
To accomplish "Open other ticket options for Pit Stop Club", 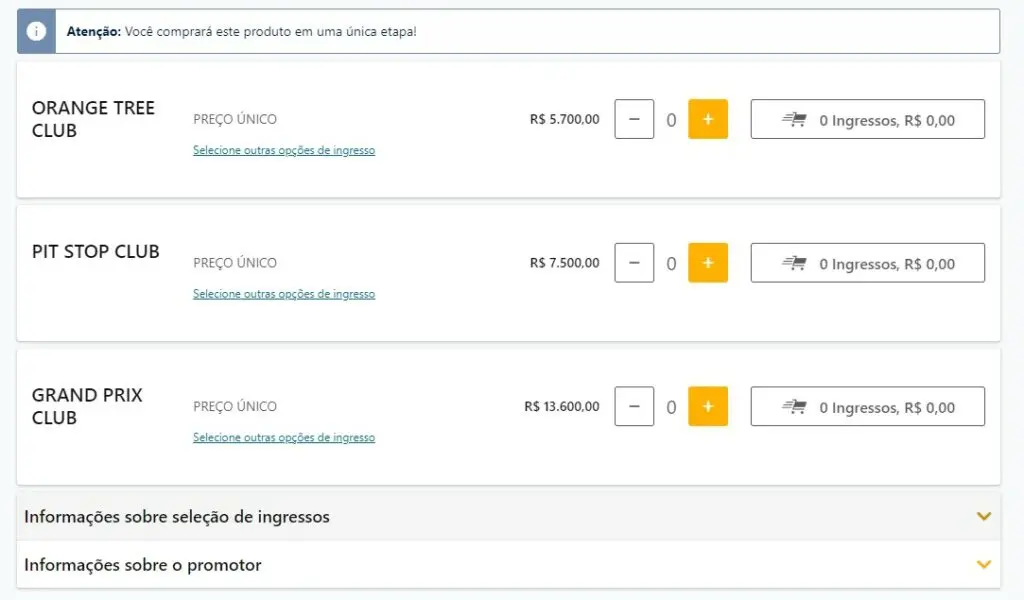I will (x=283, y=294).
